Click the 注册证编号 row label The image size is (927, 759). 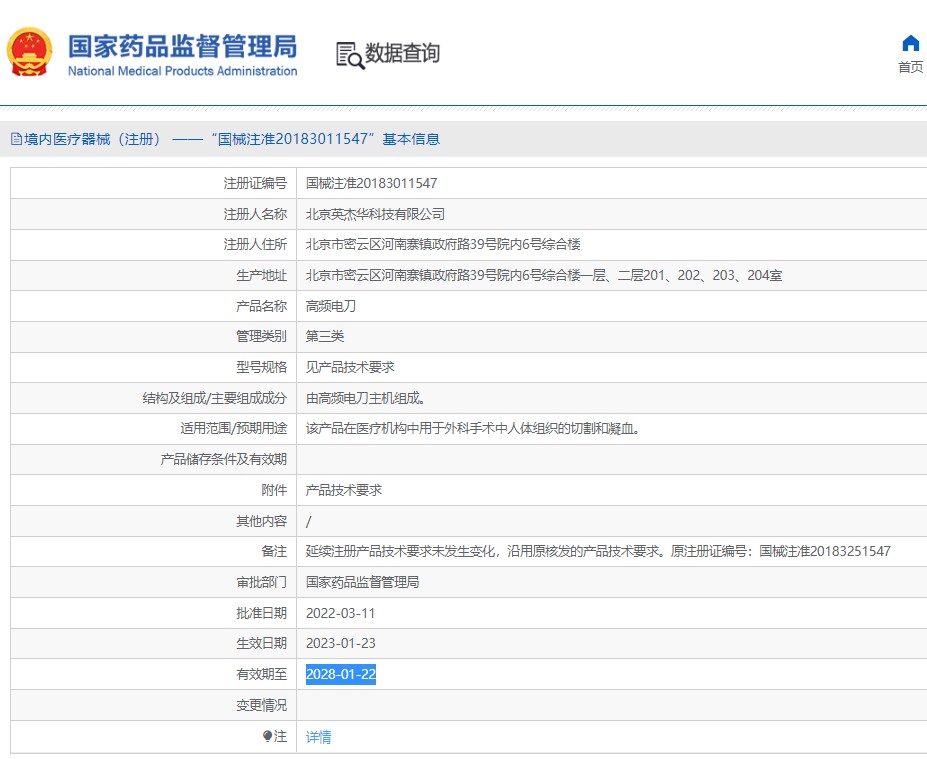tap(255, 183)
